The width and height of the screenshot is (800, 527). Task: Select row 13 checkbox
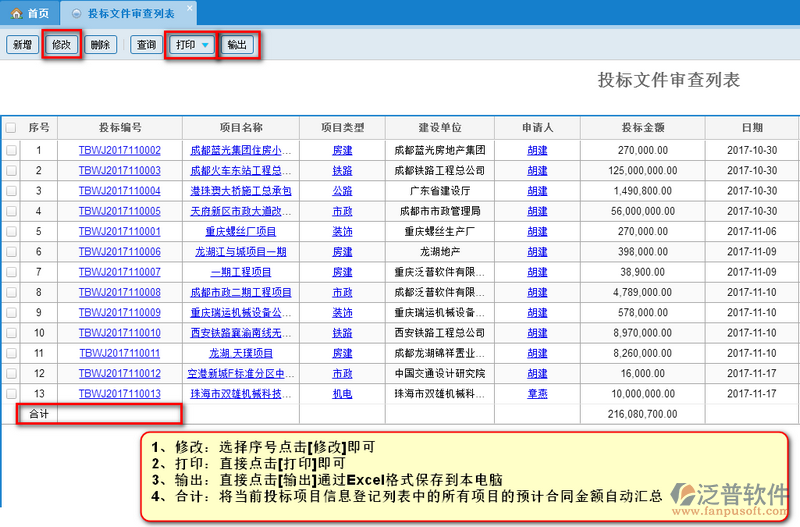click(11, 394)
